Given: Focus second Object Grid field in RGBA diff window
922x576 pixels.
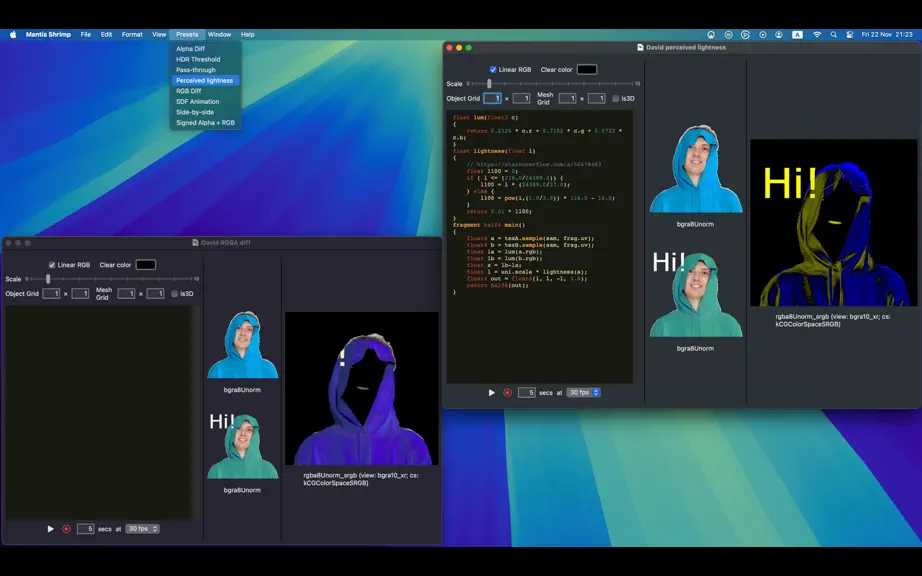Looking at the screenshot, I should pos(80,293).
